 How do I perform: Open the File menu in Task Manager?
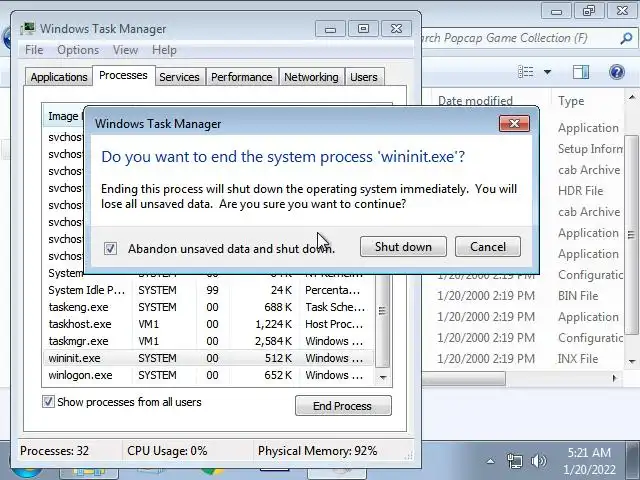coord(34,50)
